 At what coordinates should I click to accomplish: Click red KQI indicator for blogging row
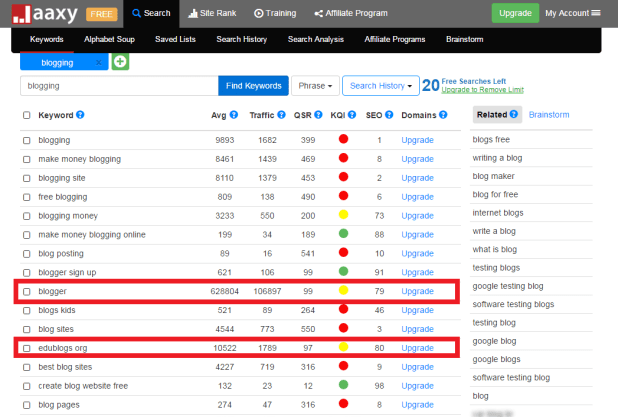(x=343, y=139)
